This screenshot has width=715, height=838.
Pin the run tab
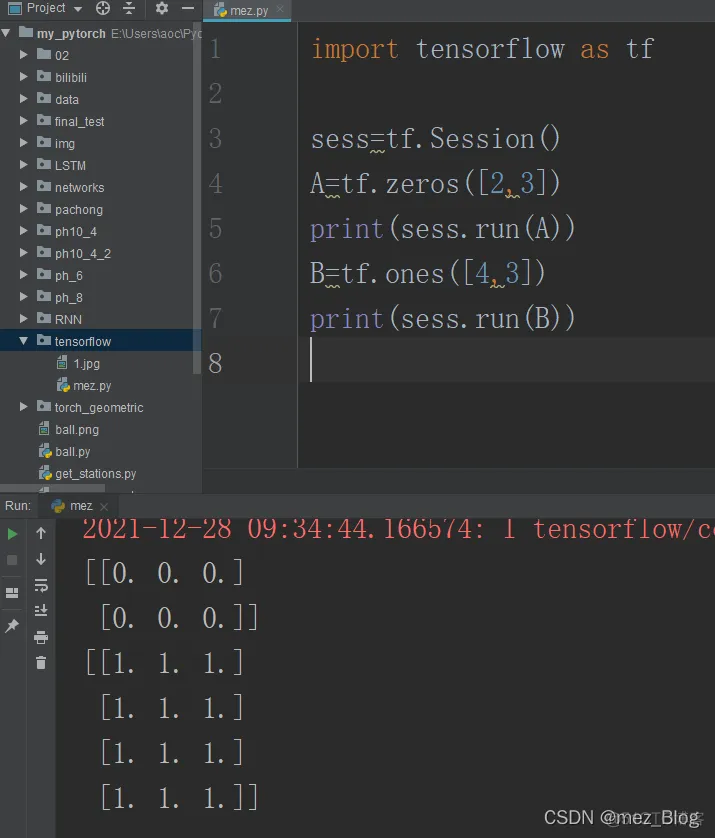[x=12, y=625]
